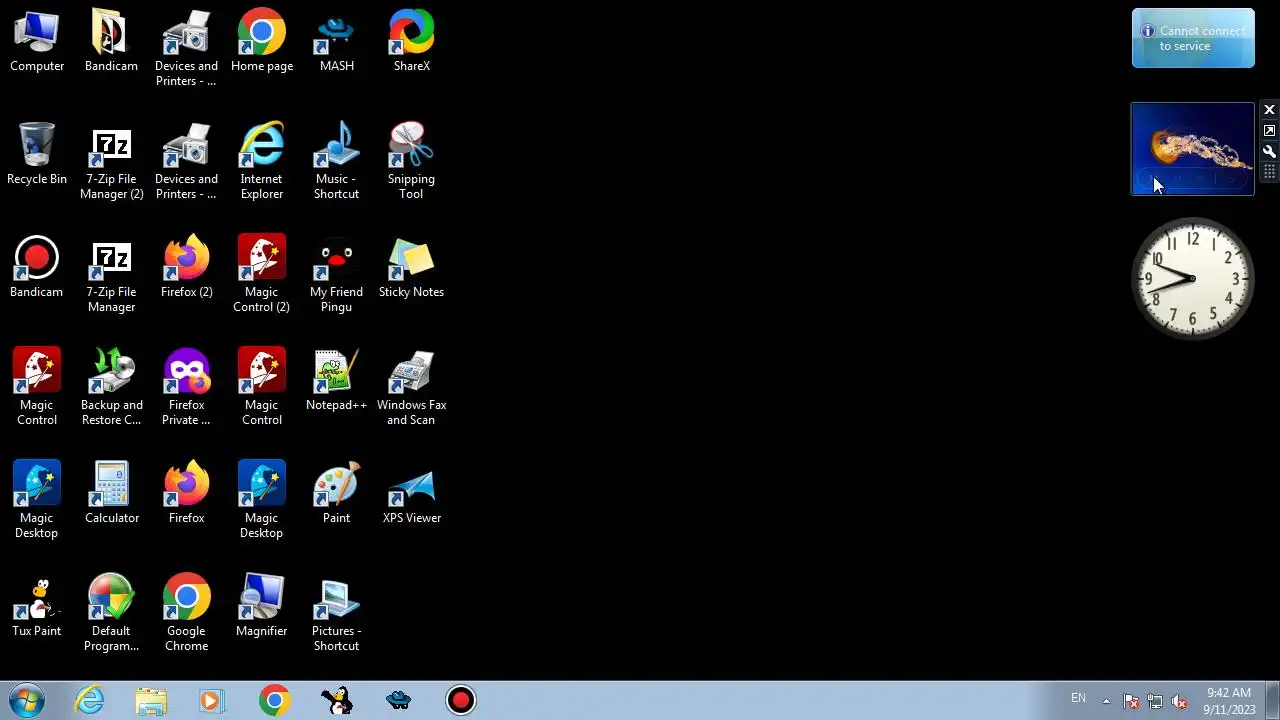Select the plain Firefox shortcut

(186, 494)
